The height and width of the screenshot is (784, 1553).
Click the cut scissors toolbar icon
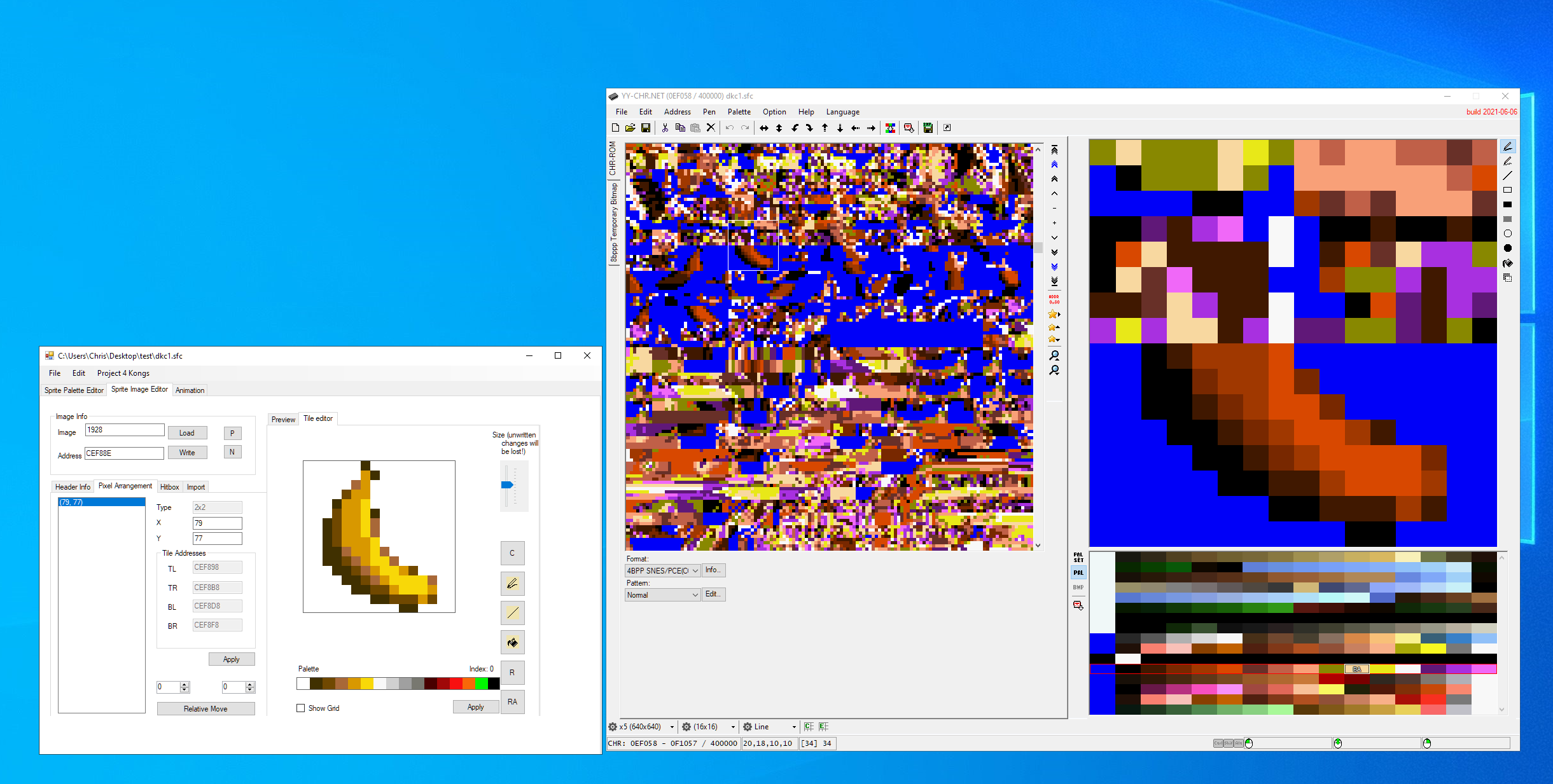click(665, 128)
